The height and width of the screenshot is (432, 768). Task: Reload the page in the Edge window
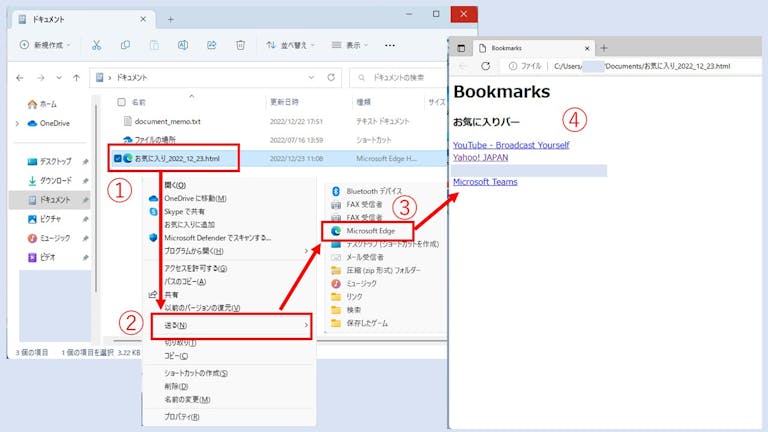click(485, 66)
